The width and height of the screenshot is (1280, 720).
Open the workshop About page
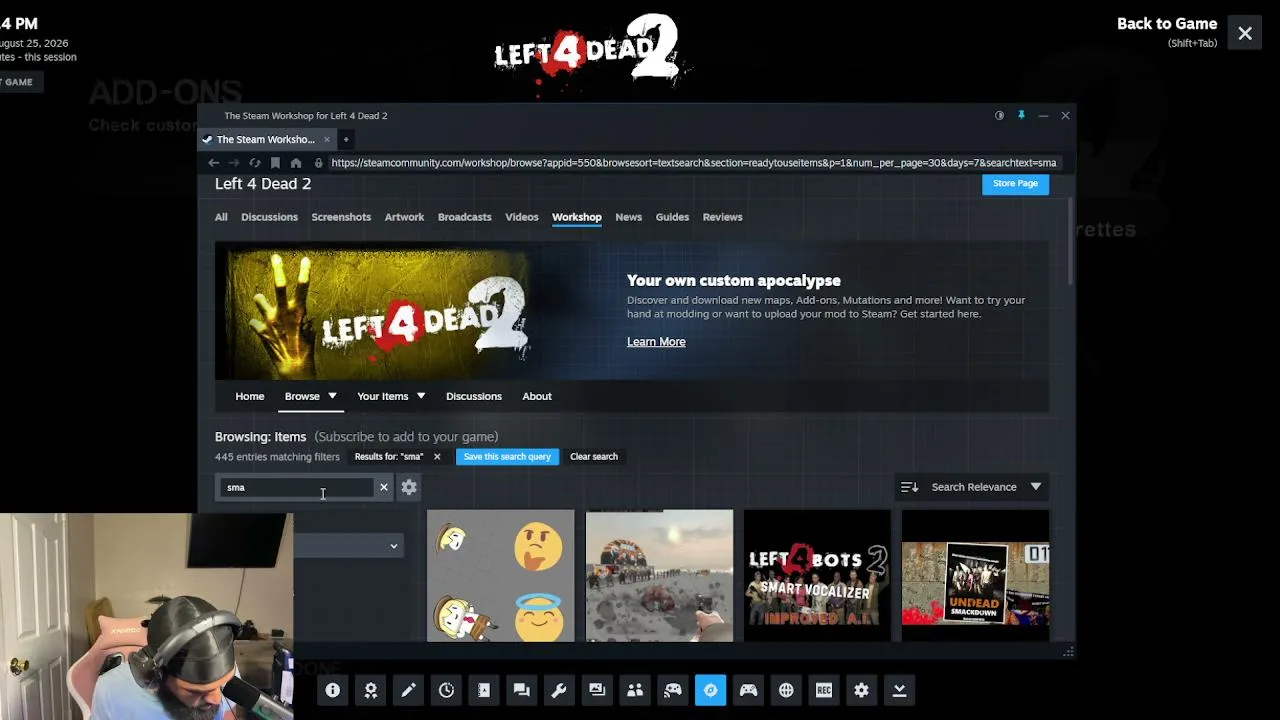536,396
